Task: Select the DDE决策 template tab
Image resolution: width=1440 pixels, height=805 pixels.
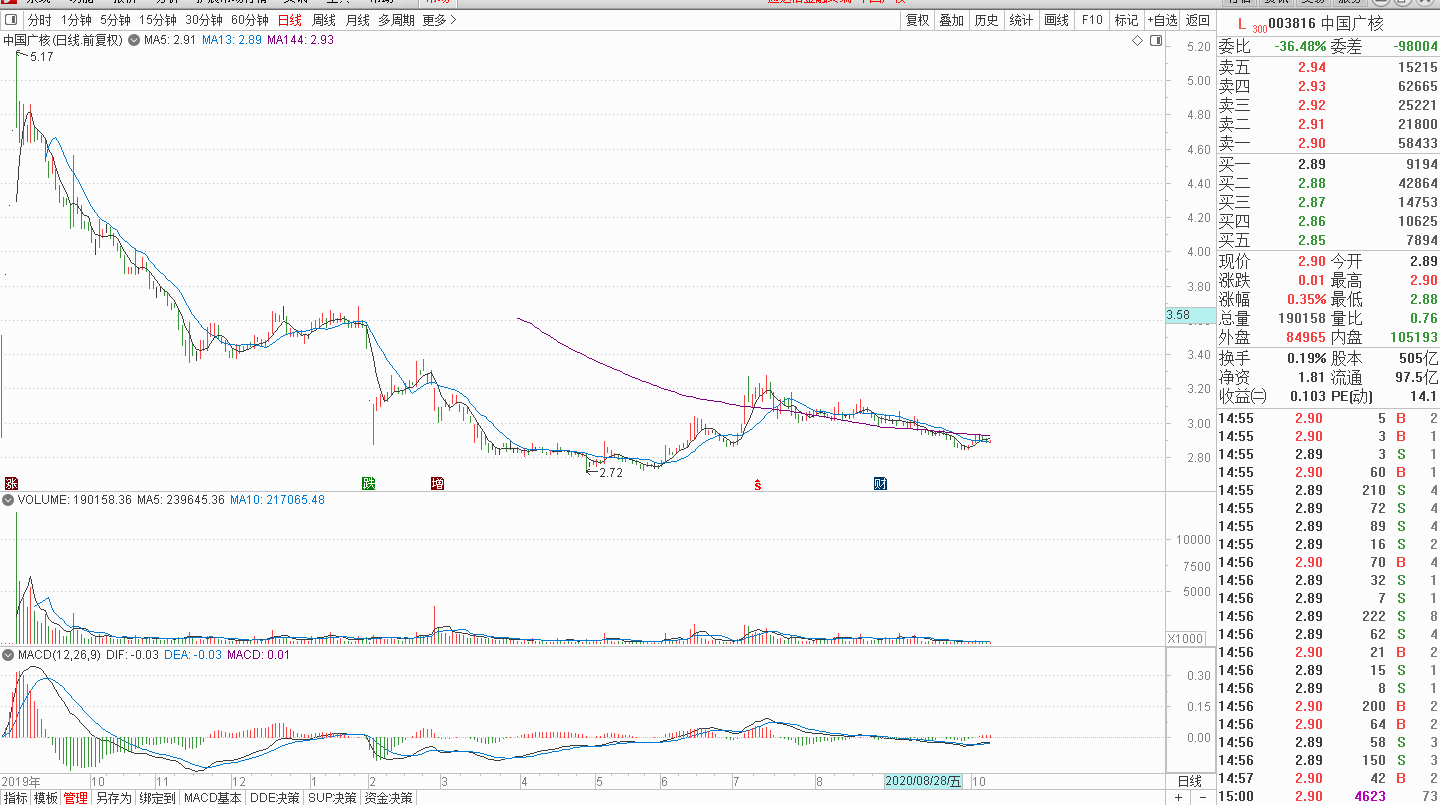Action: point(274,798)
